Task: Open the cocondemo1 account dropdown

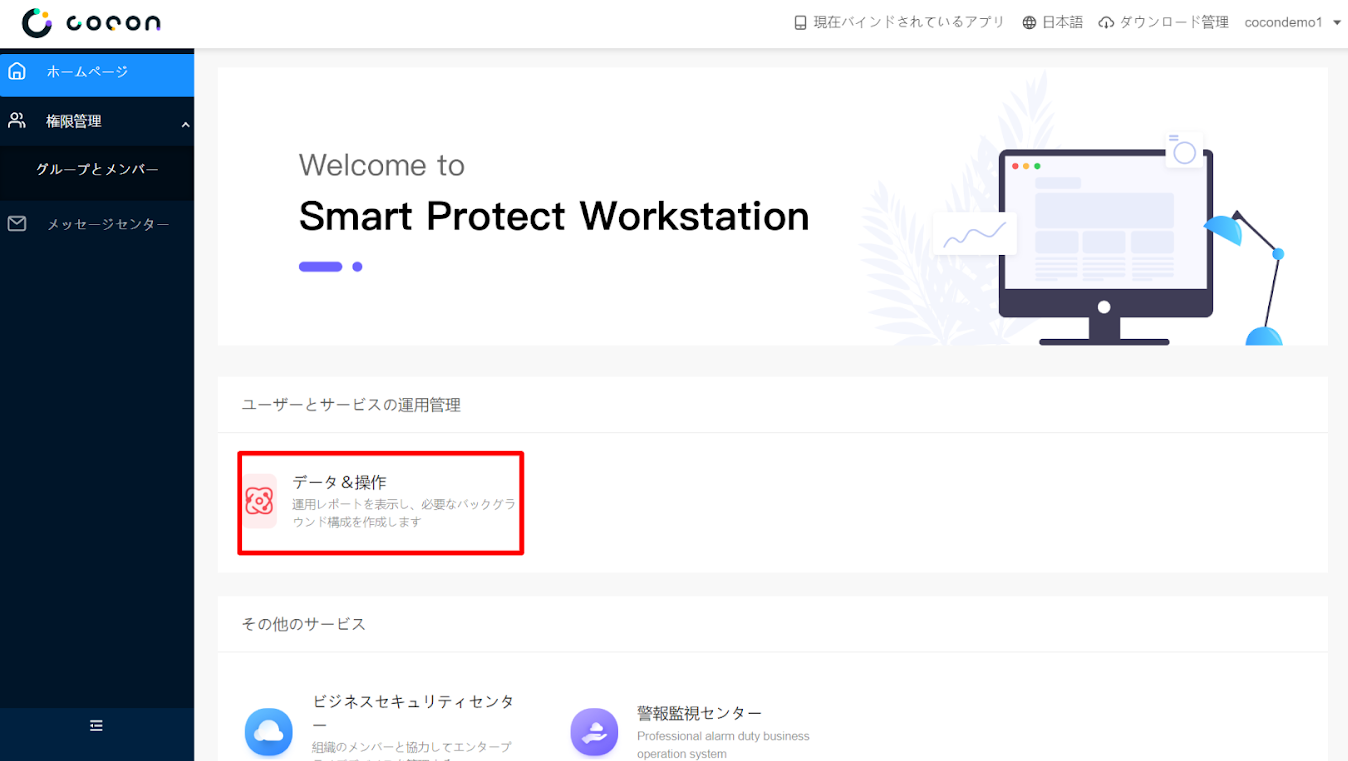Action: pos(1292,23)
